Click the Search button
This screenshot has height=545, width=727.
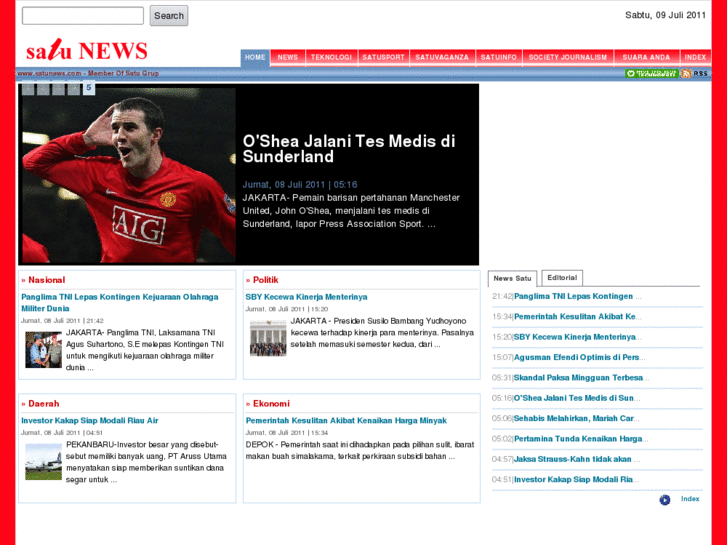pyautogui.click(x=169, y=16)
